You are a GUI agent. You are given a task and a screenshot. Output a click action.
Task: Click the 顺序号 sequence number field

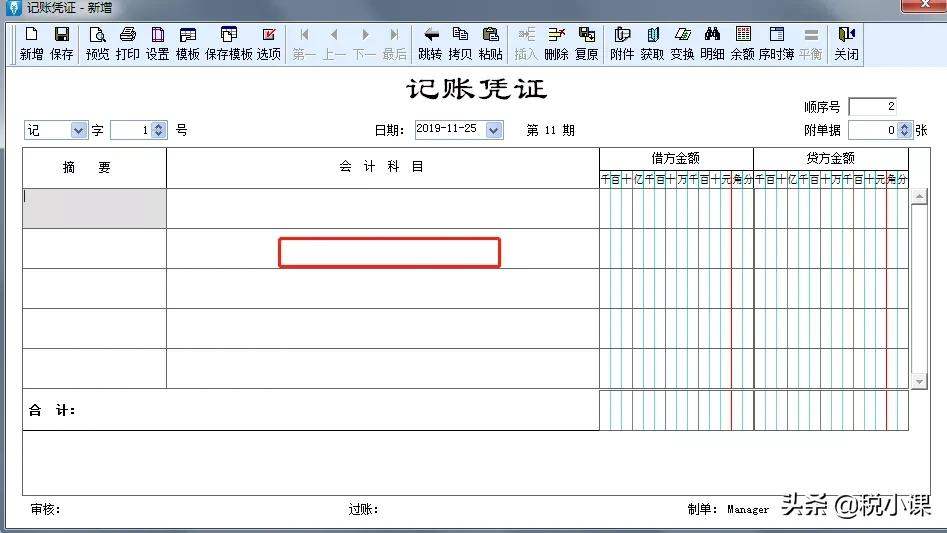point(872,107)
